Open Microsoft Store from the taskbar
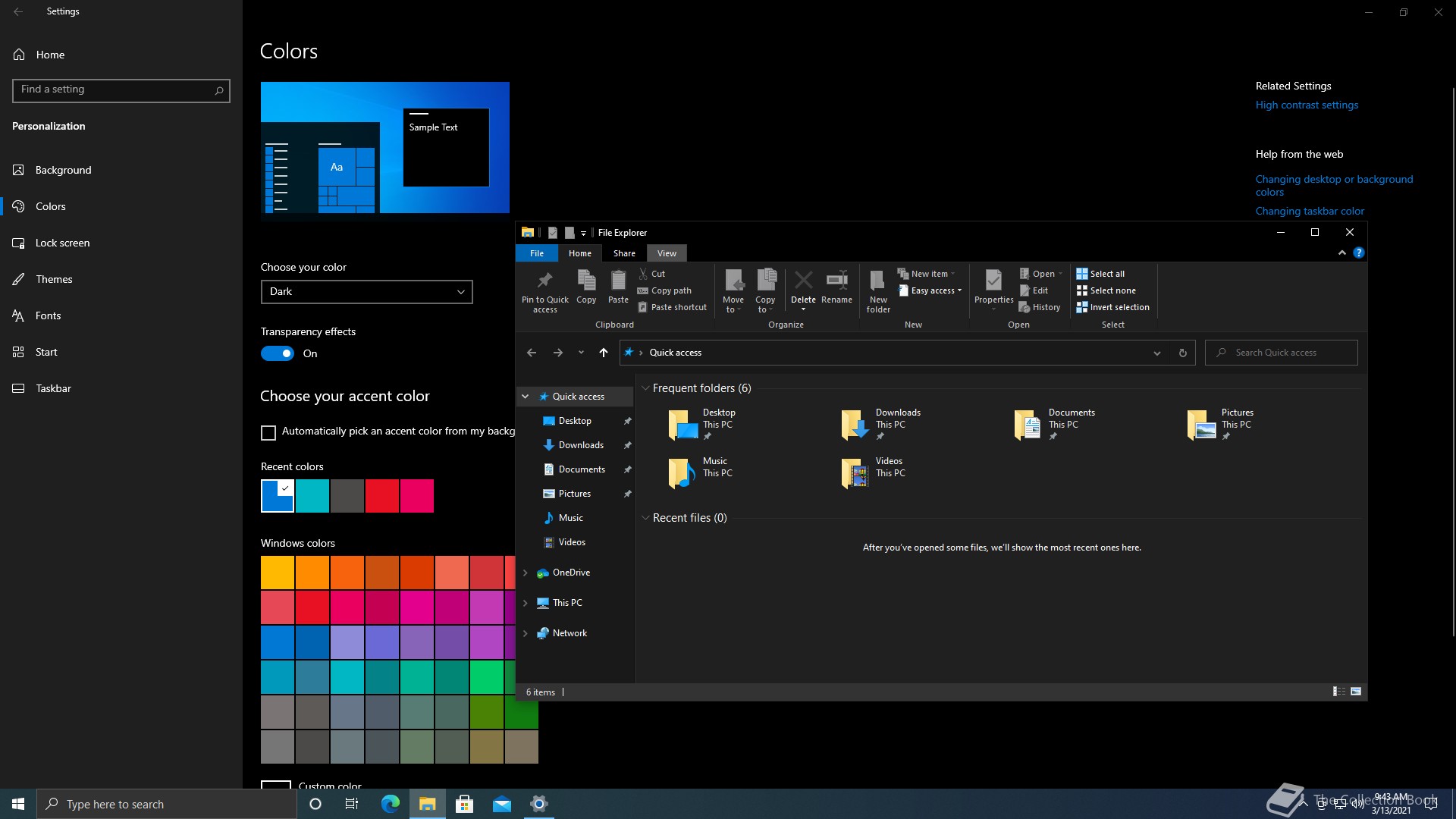 coord(465,804)
